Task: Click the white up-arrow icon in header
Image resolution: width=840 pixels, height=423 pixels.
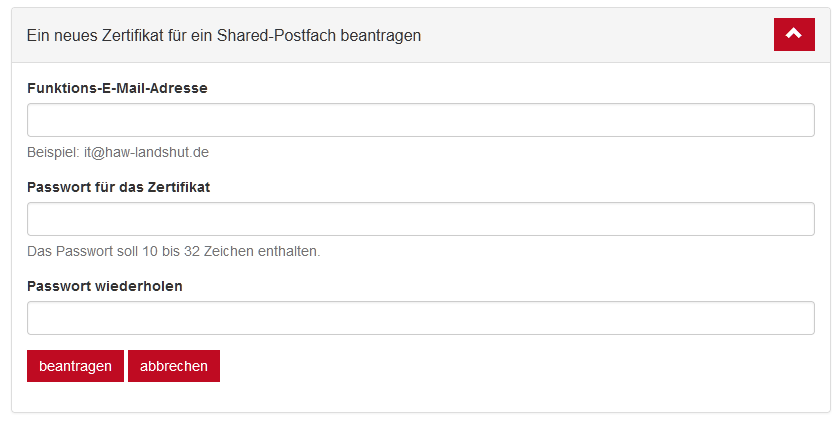Action: [794, 34]
